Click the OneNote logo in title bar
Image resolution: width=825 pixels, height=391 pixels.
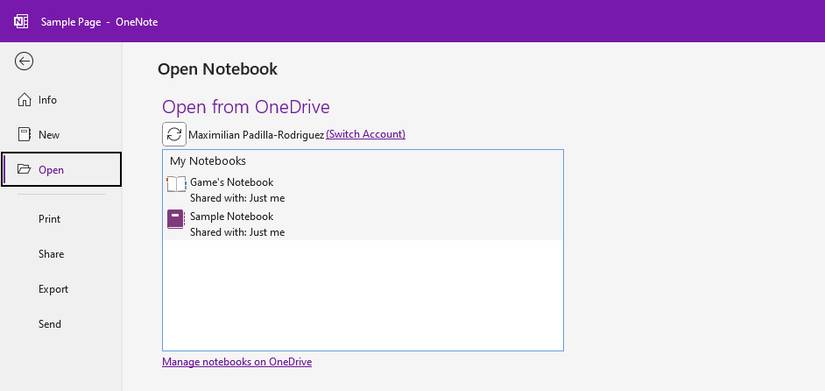click(21, 22)
